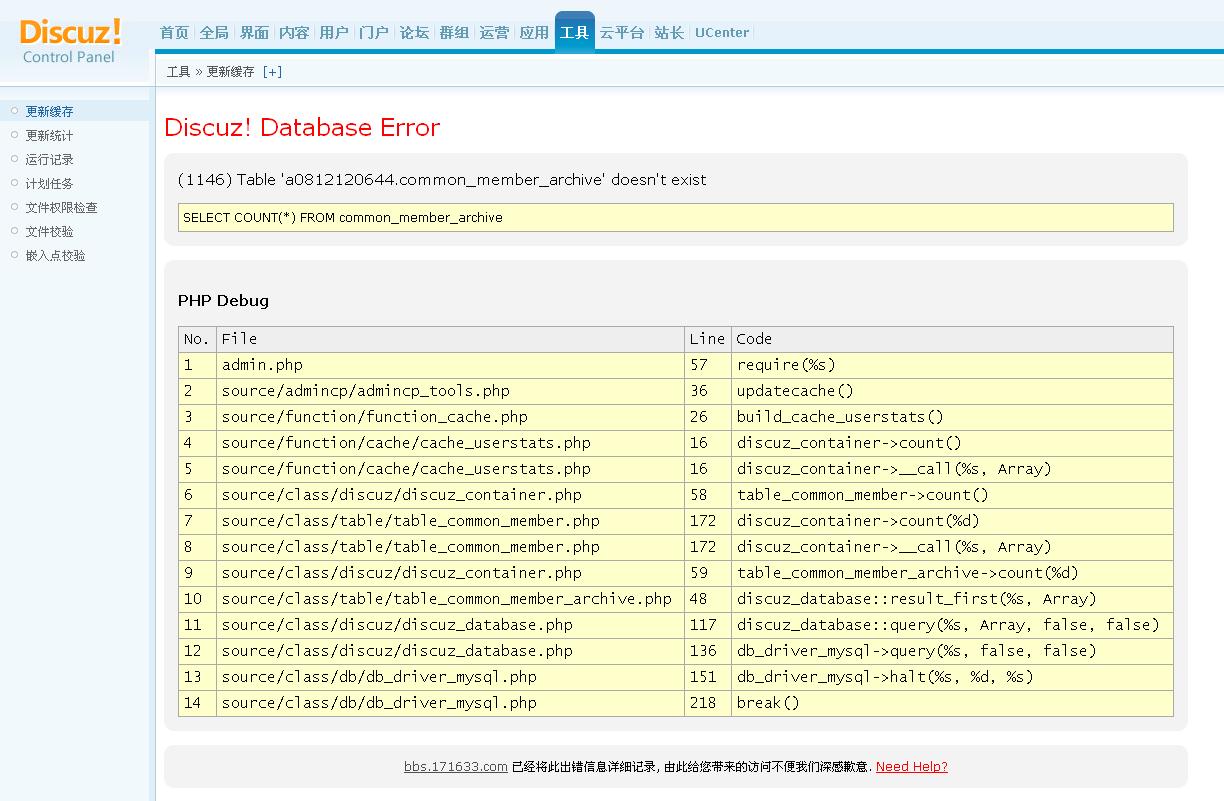Select 文件校验 sidebar item
The height and width of the screenshot is (801, 1224).
[49, 232]
